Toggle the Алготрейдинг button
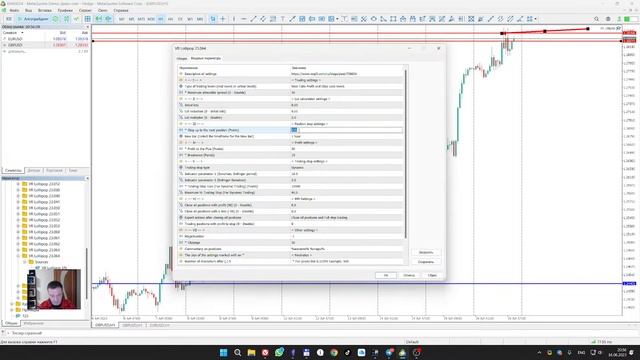 tap(33, 19)
